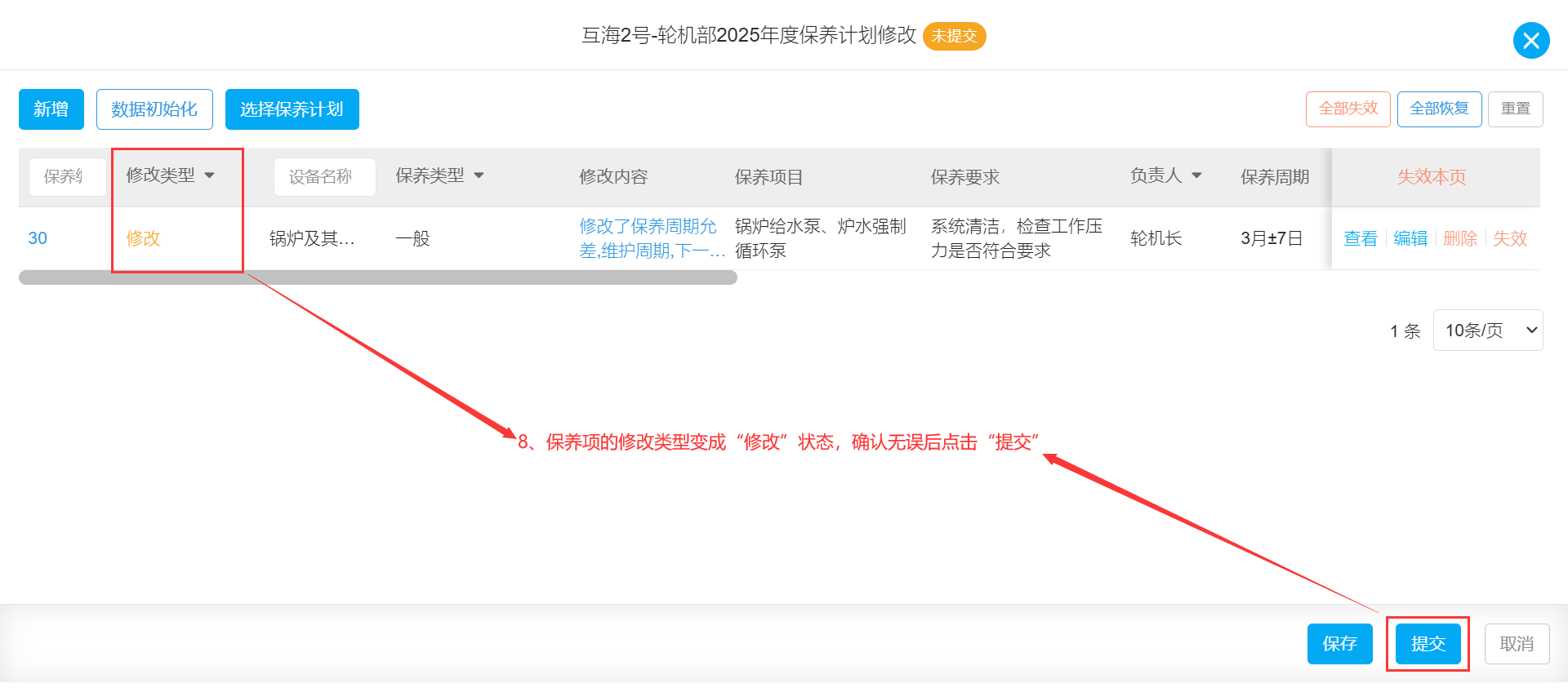Click 查看 in row 30

[1361, 238]
